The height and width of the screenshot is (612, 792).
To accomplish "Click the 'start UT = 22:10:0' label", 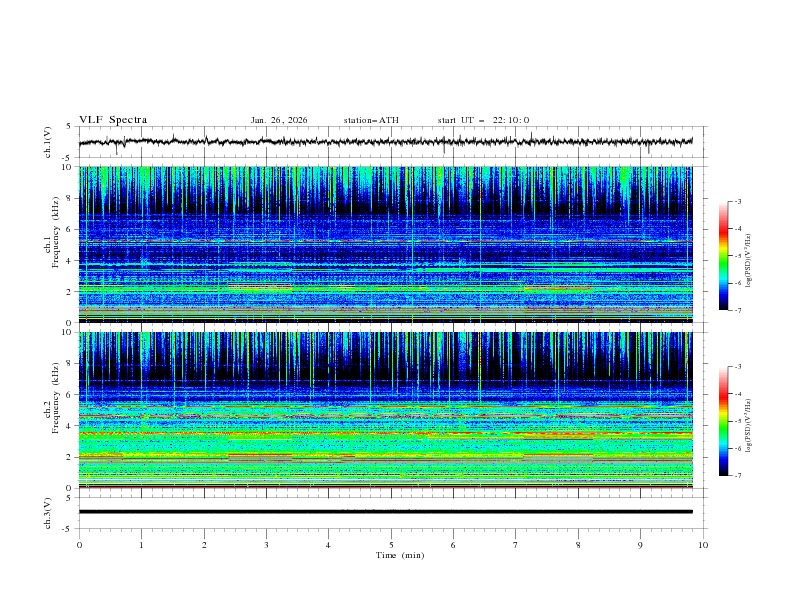I will coord(483,120).
